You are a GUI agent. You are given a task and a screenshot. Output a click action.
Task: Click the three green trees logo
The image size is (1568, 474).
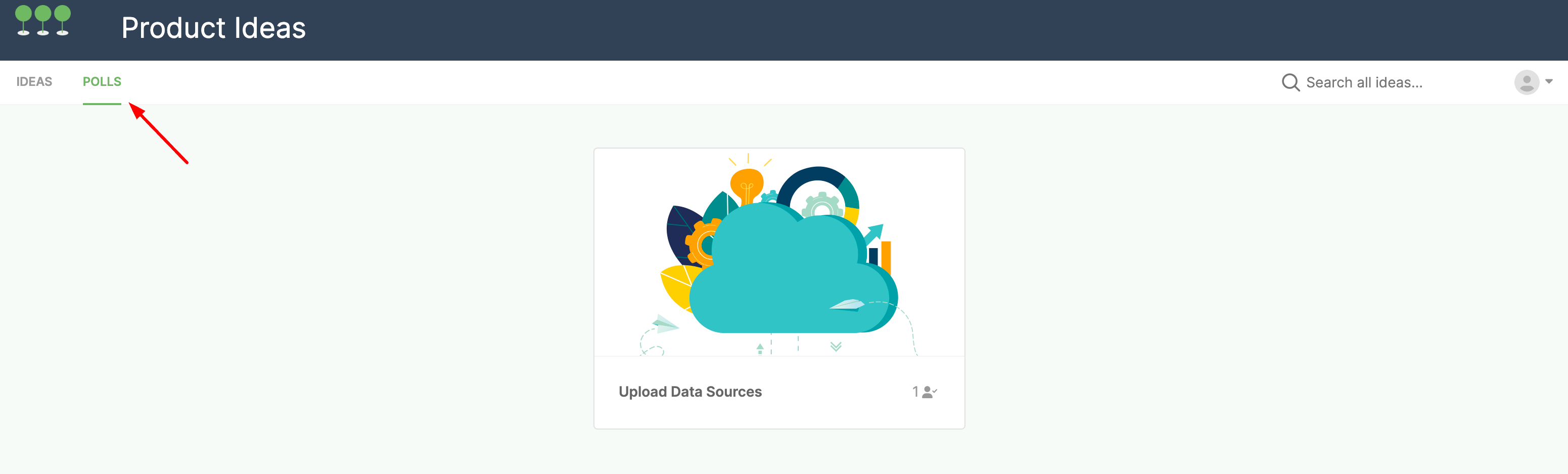click(x=42, y=21)
